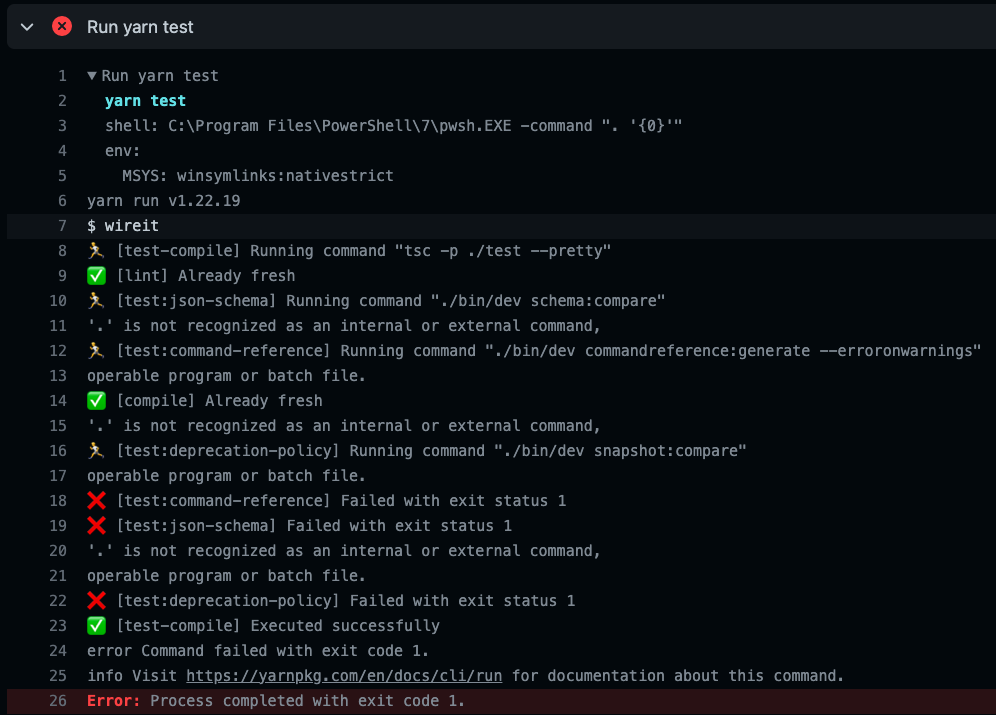
Task: Click line number 2 beside "yarn test"
Action: coord(62,100)
